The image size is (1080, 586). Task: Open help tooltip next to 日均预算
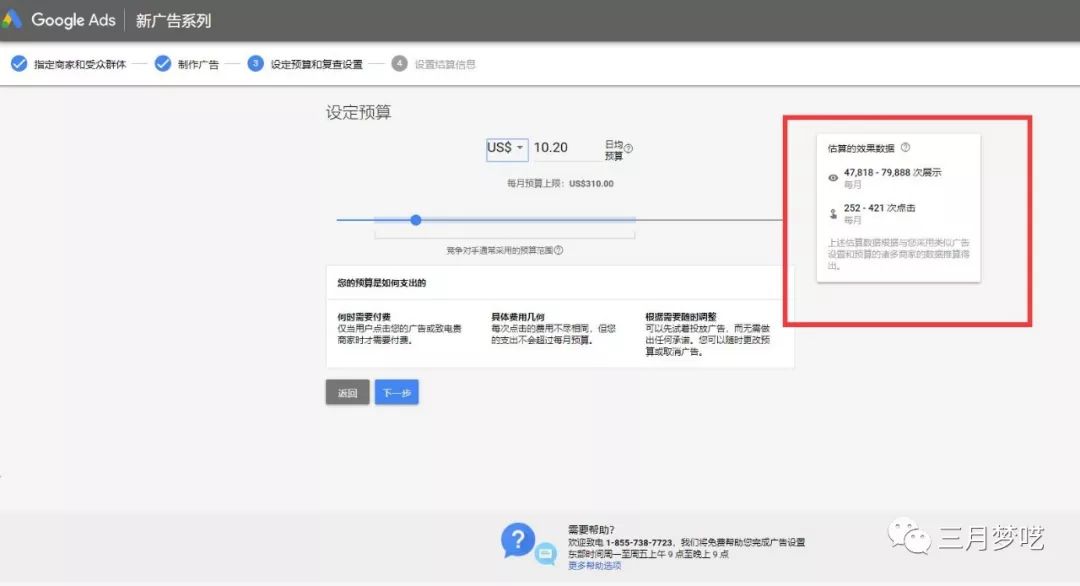(x=629, y=149)
